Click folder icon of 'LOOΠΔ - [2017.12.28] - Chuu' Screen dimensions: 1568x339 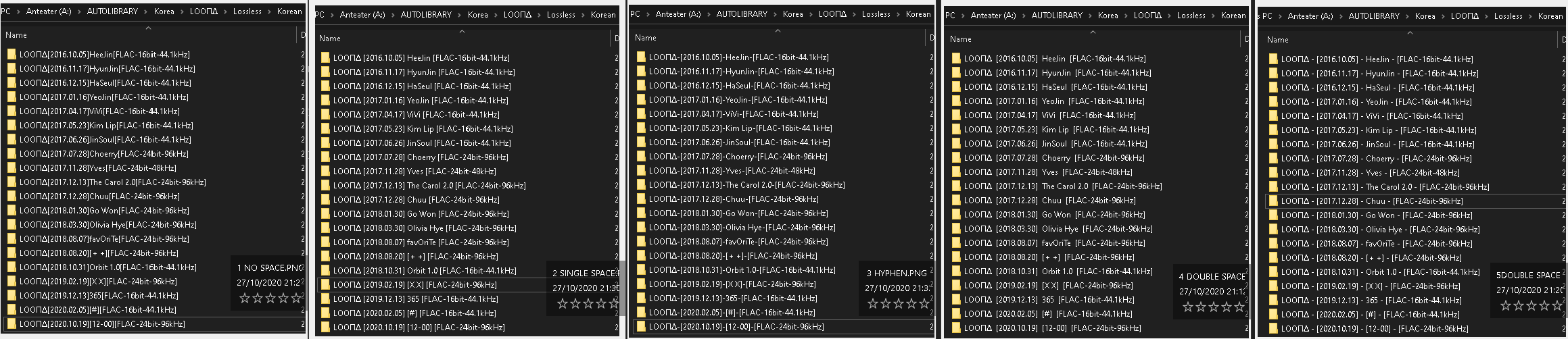click(x=1273, y=201)
